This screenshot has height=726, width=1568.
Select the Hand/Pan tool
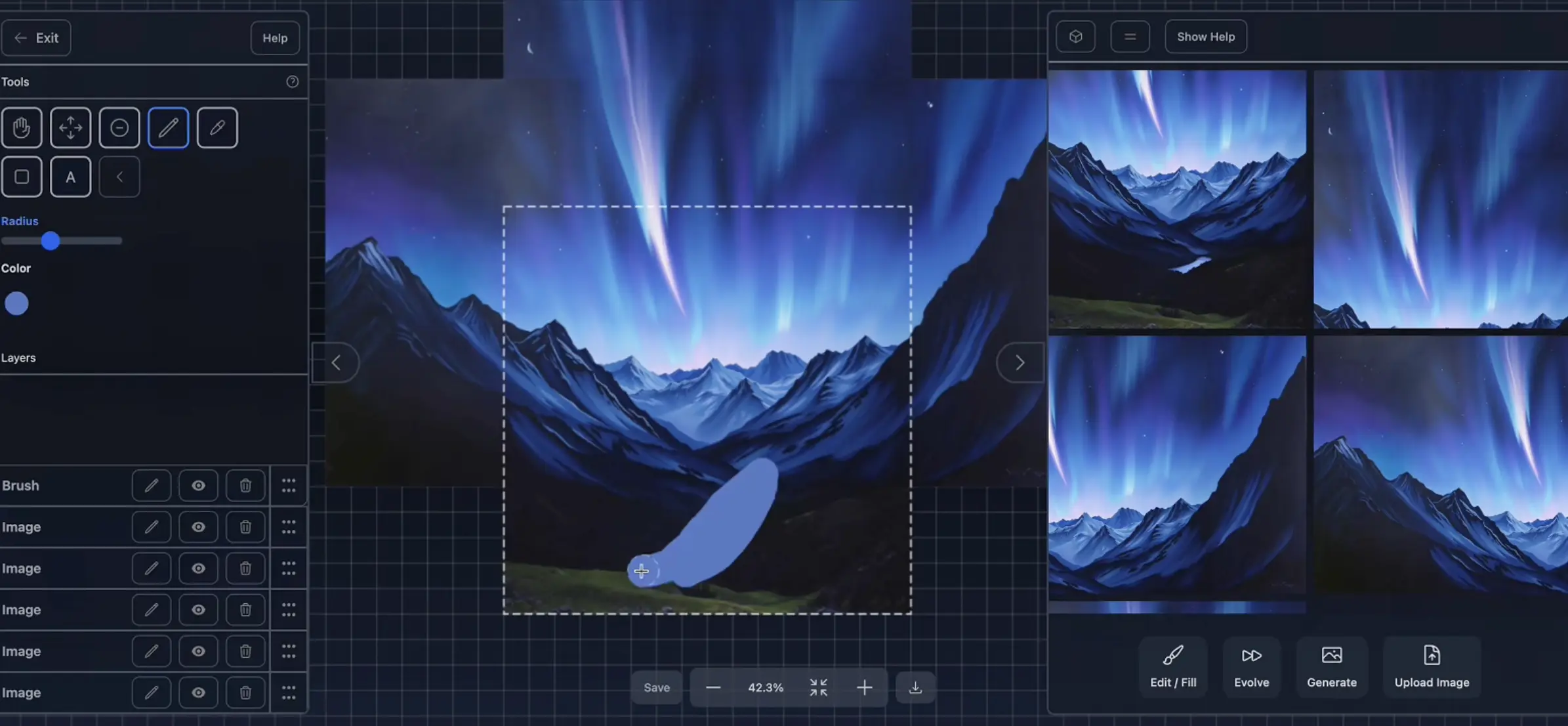(22, 127)
